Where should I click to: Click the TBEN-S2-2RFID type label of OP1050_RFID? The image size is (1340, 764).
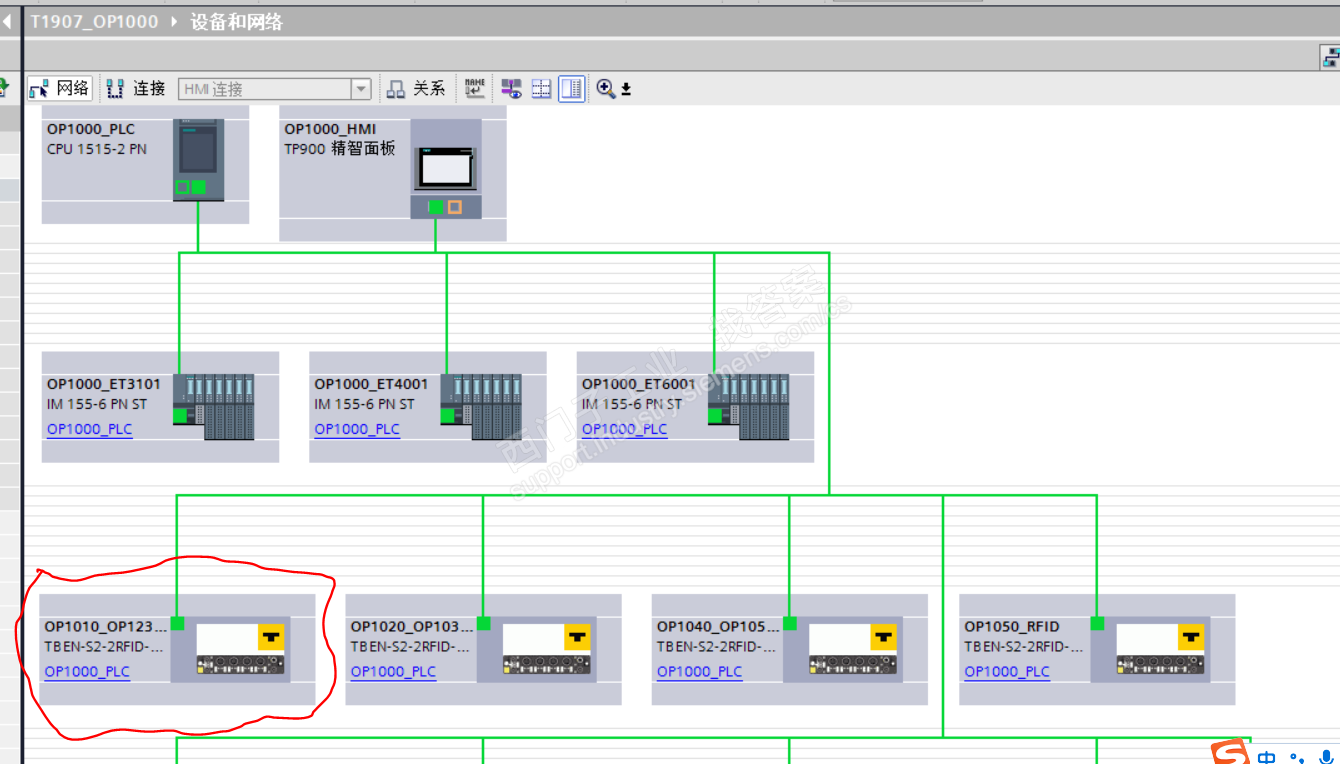tap(1022, 647)
